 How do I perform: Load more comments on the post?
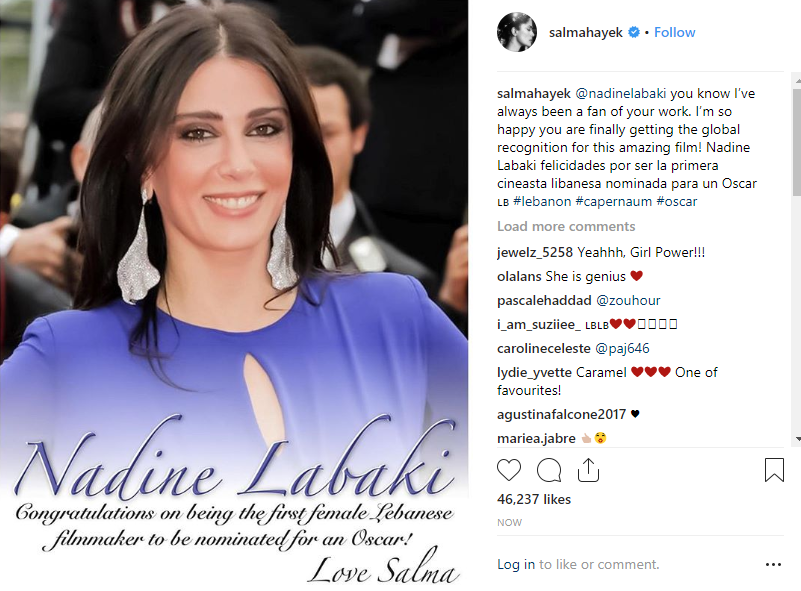point(566,226)
